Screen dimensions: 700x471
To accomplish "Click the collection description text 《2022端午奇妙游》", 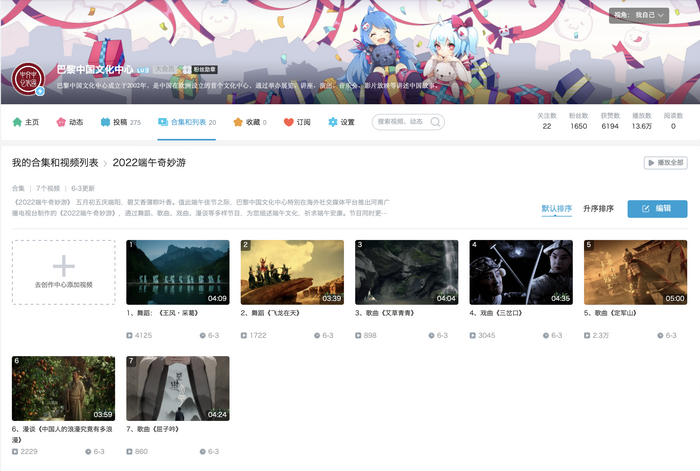I will pyautogui.click(x=200, y=208).
